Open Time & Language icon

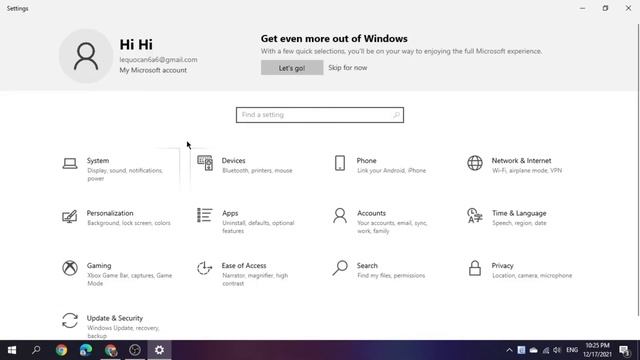(475, 216)
